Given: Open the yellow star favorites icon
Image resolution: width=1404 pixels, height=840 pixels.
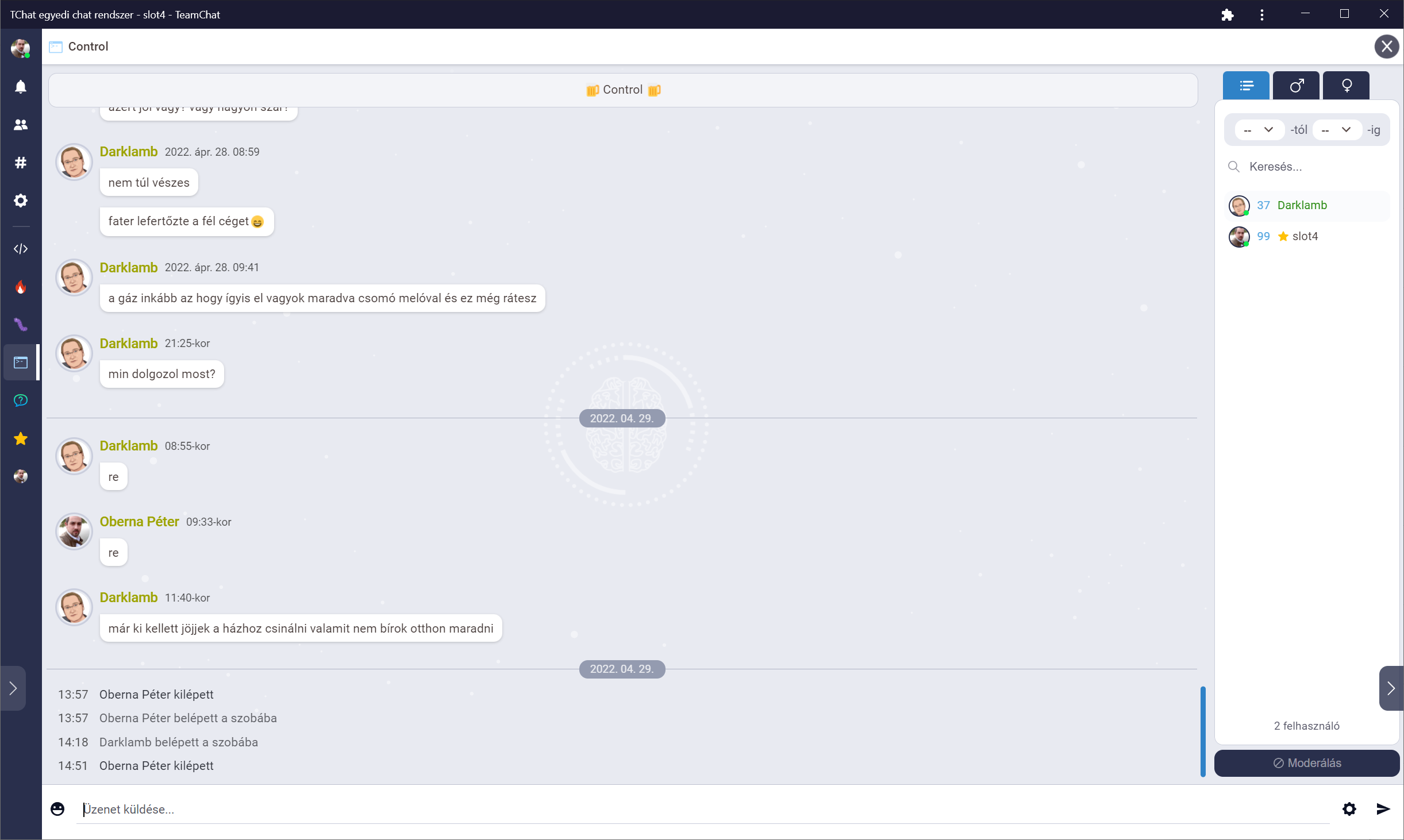Looking at the screenshot, I should coord(21,439).
